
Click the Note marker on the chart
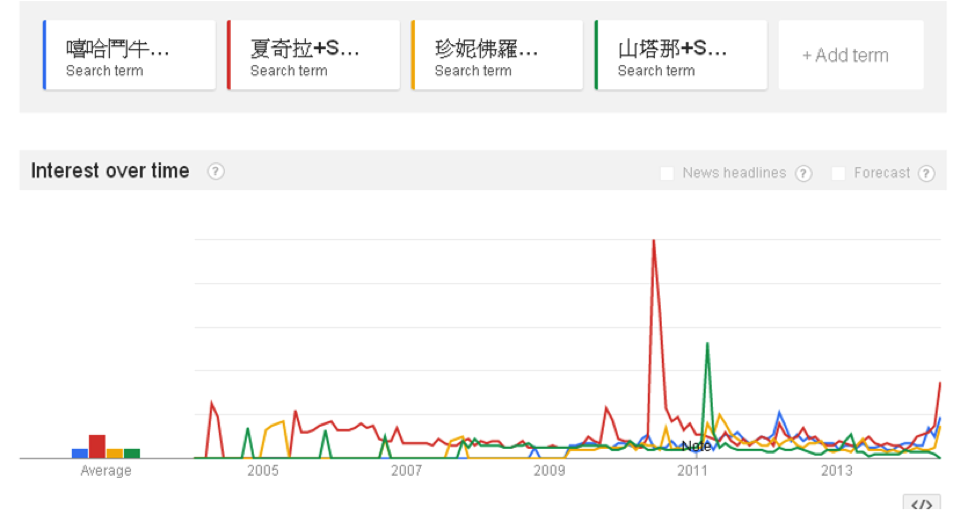[x=695, y=446]
